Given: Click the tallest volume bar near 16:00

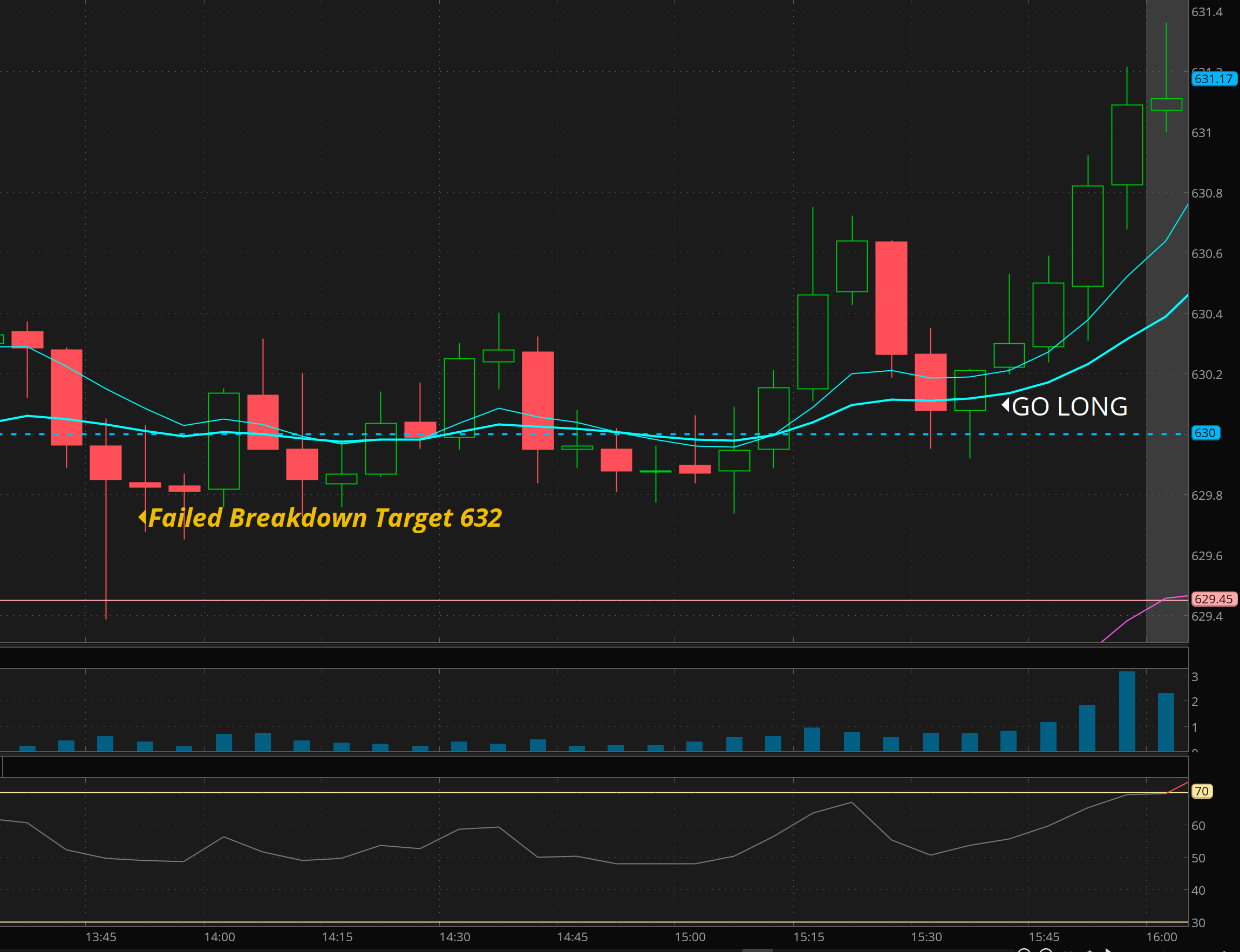Looking at the screenshot, I should (x=1127, y=711).
